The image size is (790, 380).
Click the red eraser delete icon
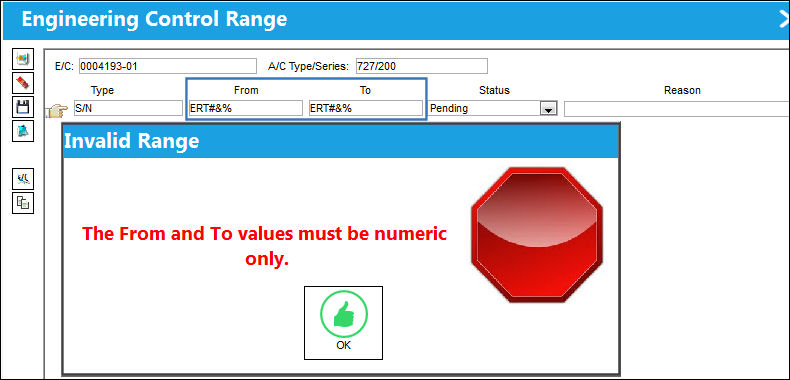click(x=23, y=83)
